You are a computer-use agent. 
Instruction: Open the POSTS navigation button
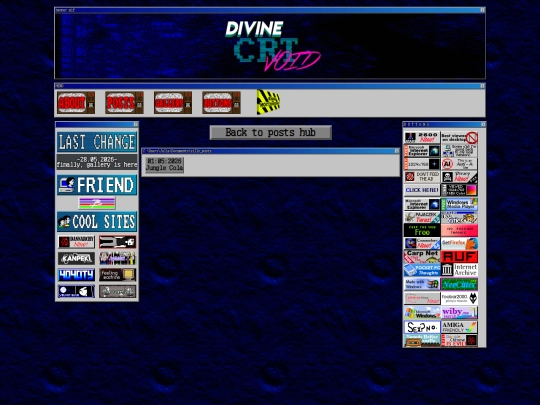coord(124,102)
